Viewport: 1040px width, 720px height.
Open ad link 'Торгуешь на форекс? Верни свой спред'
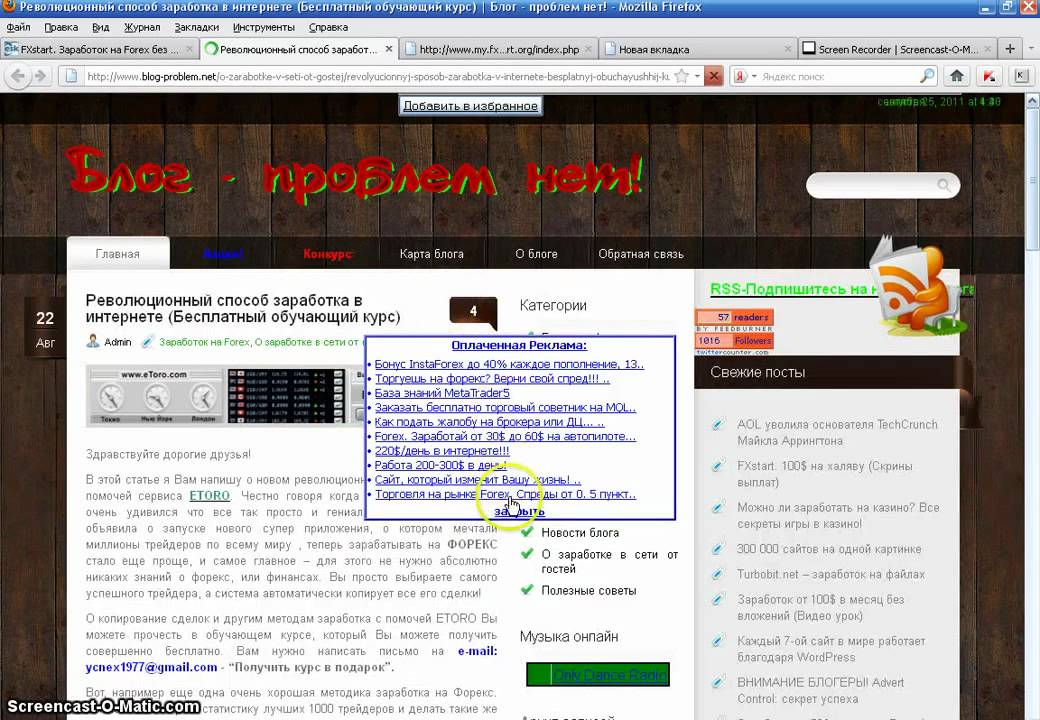click(492, 379)
